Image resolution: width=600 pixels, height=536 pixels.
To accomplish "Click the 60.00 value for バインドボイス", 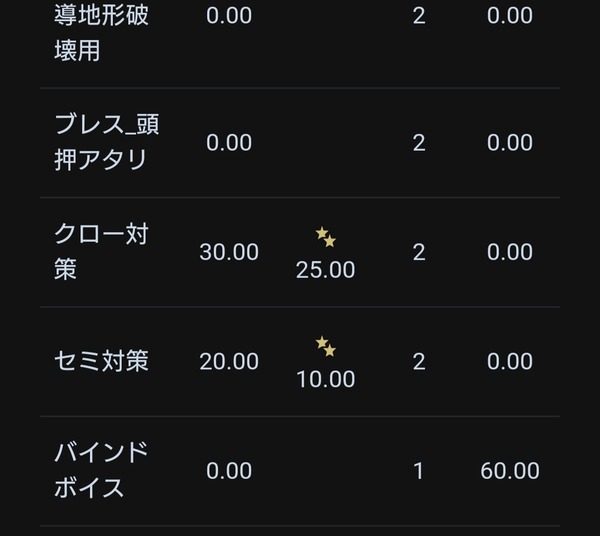I will click(510, 471).
